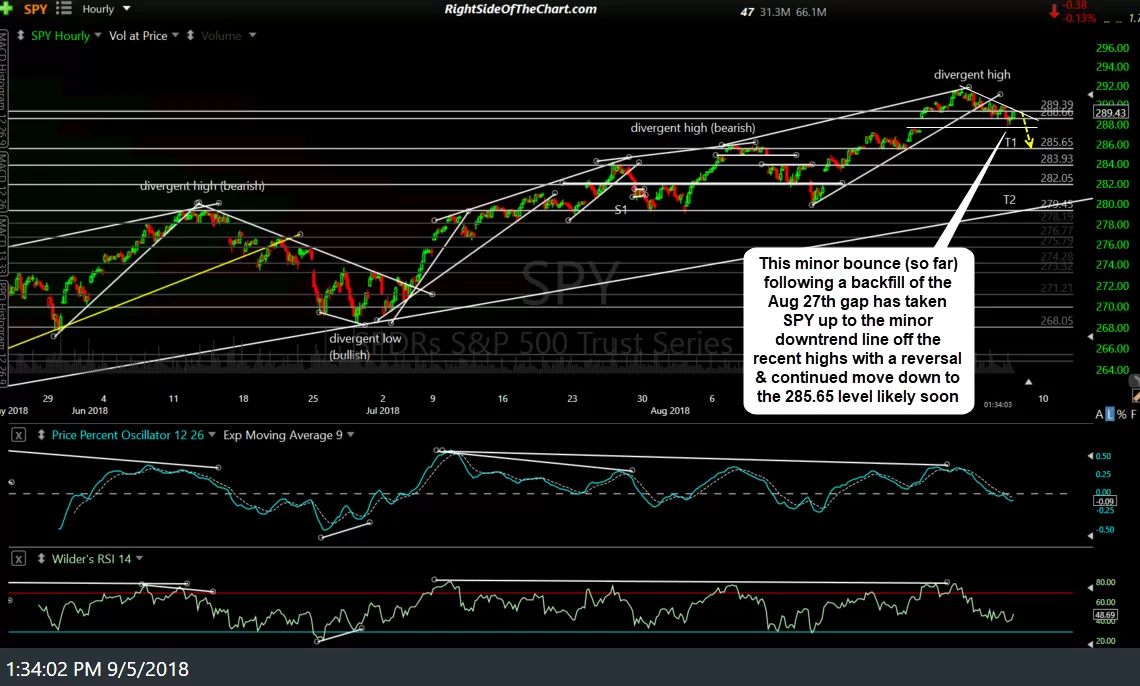Open the Volume indicator dropdown arrow

click(x=252, y=35)
